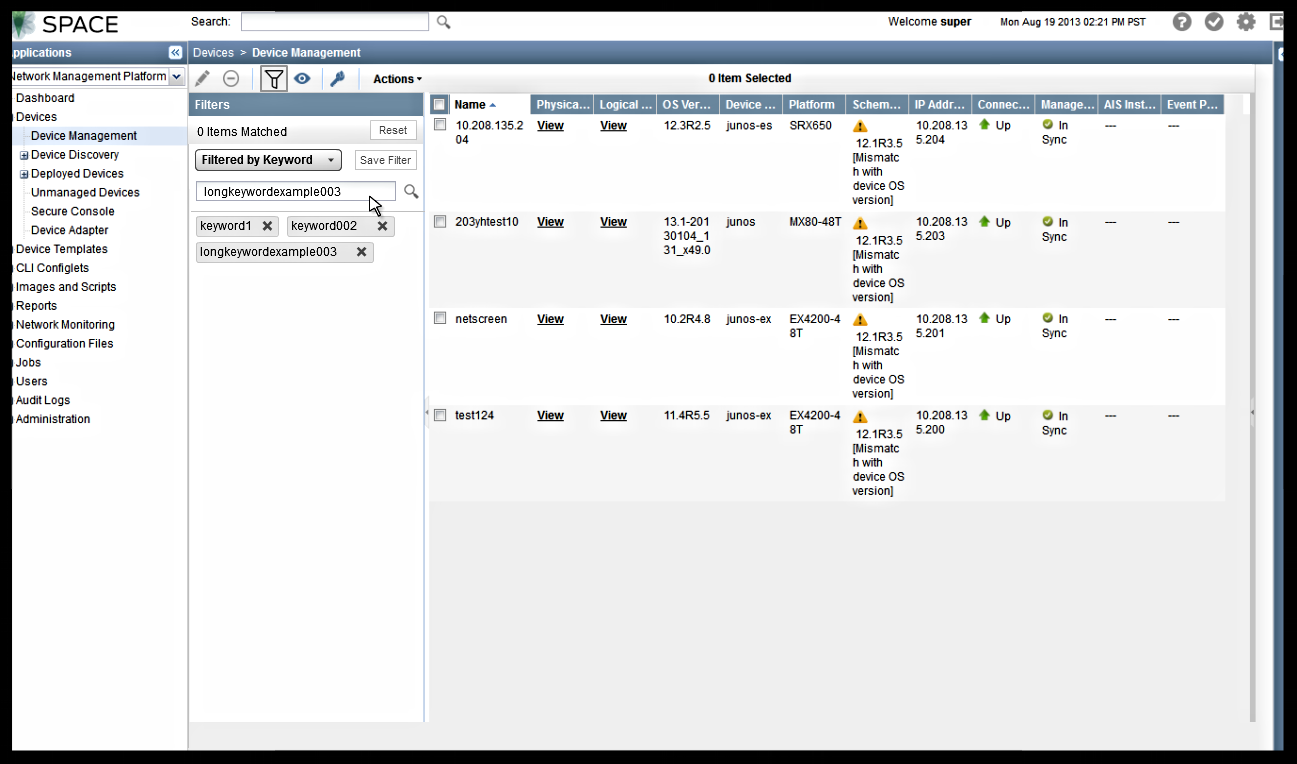Open Device Adapter in sidebar
Screen dimensions: 1297x764
70,231
